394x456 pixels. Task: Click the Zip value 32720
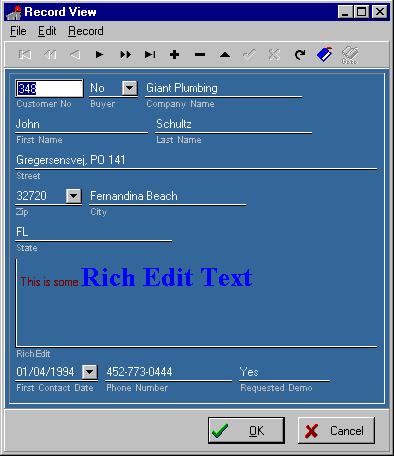(32, 196)
